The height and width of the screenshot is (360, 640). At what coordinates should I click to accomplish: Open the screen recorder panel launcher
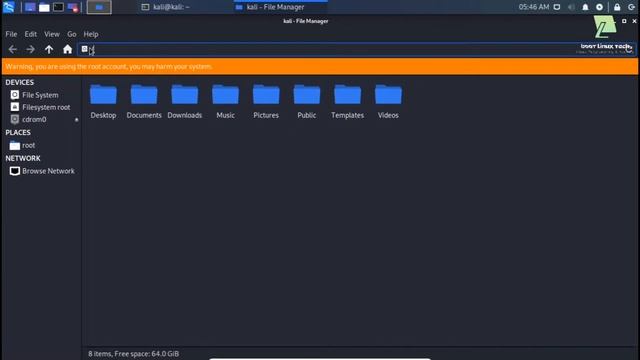(x=73, y=7)
